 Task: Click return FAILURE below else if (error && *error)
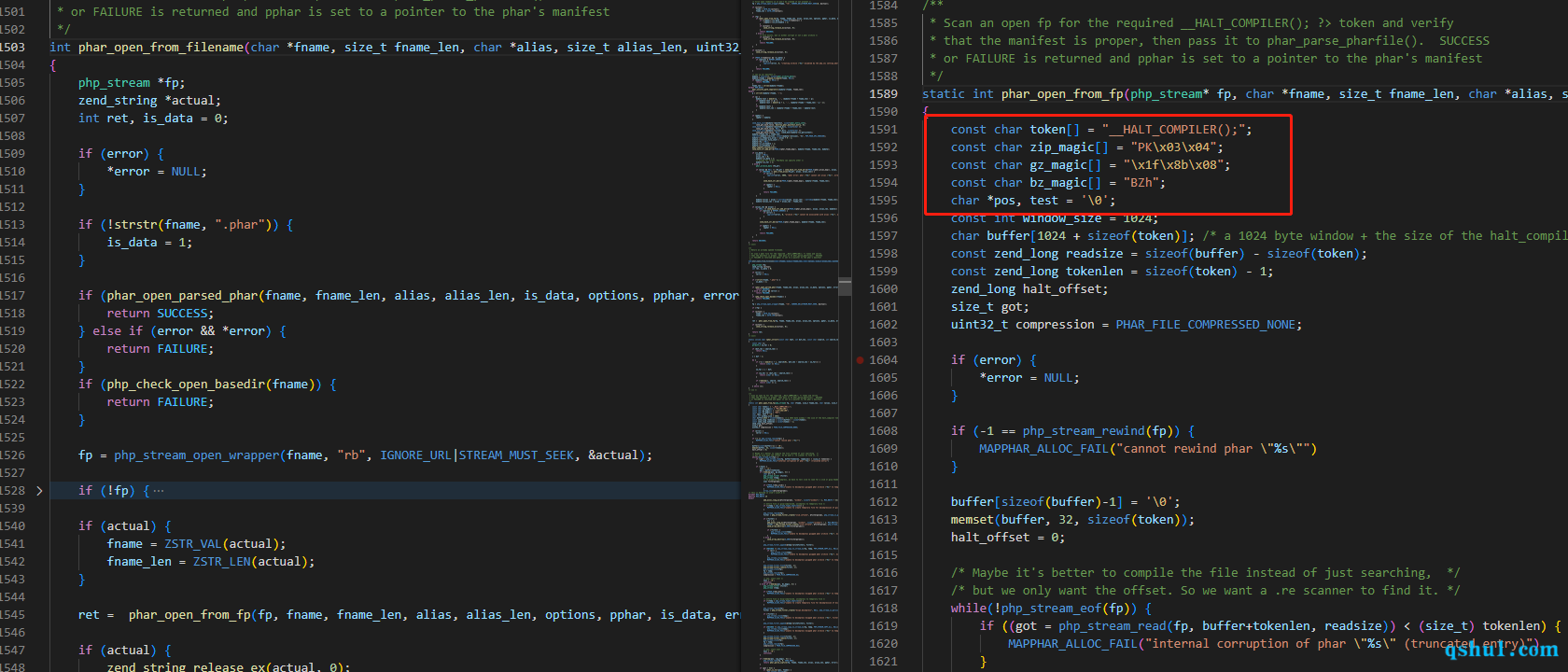[x=160, y=348]
